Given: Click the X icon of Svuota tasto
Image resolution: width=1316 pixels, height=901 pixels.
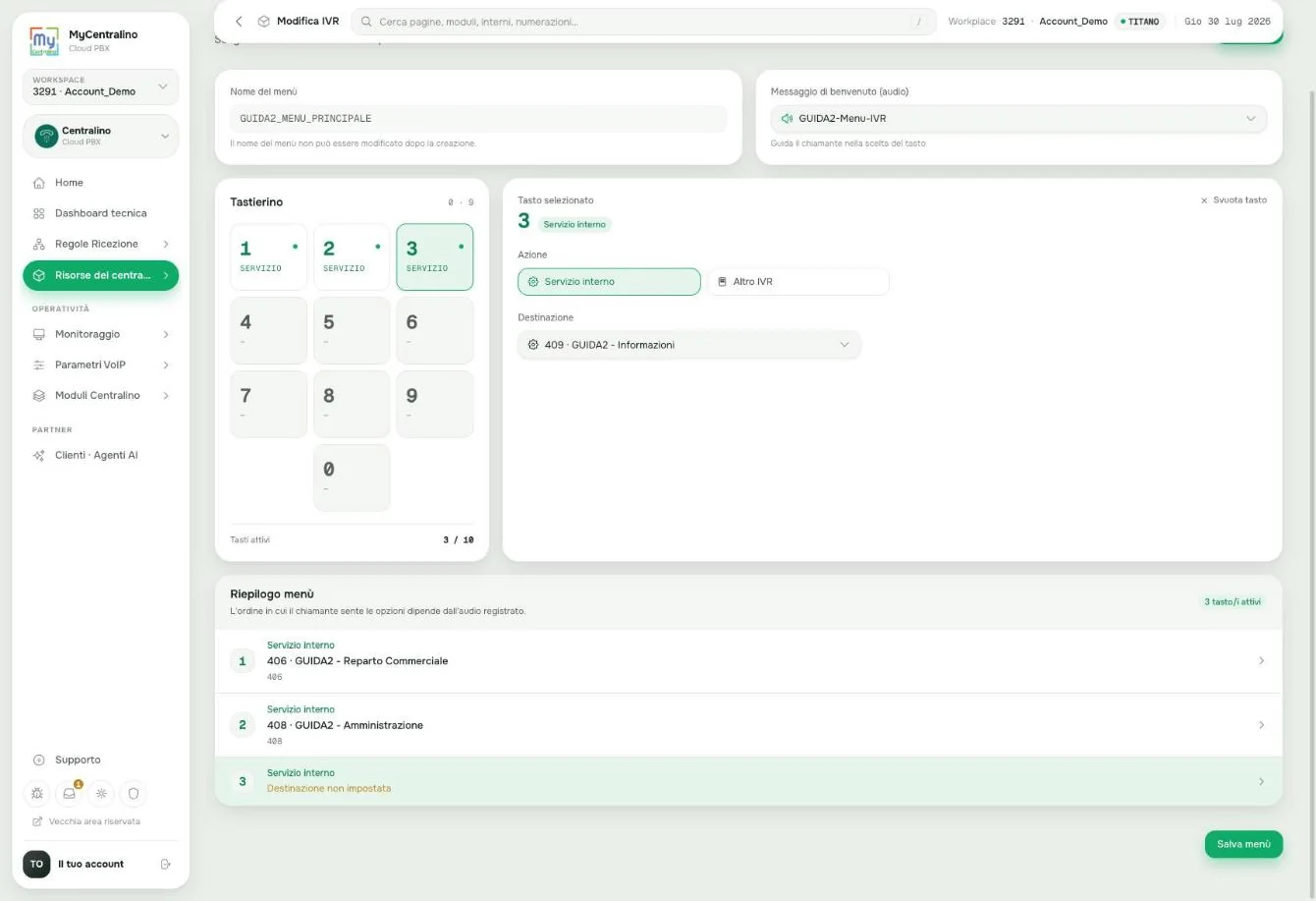Looking at the screenshot, I should click(x=1204, y=200).
